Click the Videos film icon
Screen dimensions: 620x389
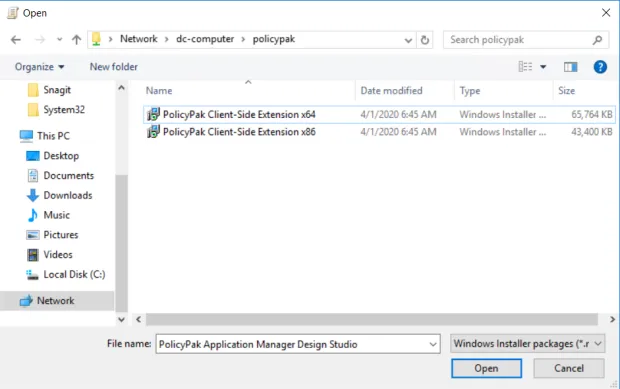click(x=33, y=255)
